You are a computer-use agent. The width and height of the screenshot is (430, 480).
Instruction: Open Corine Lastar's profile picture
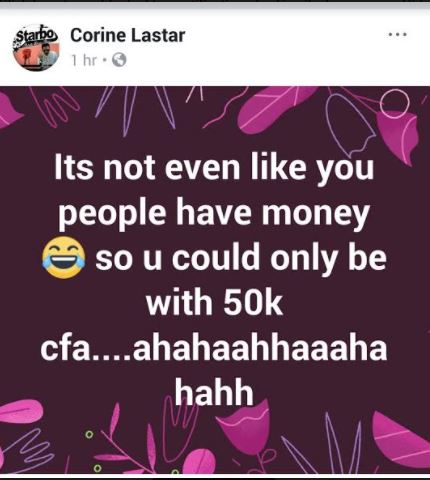(37, 48)
